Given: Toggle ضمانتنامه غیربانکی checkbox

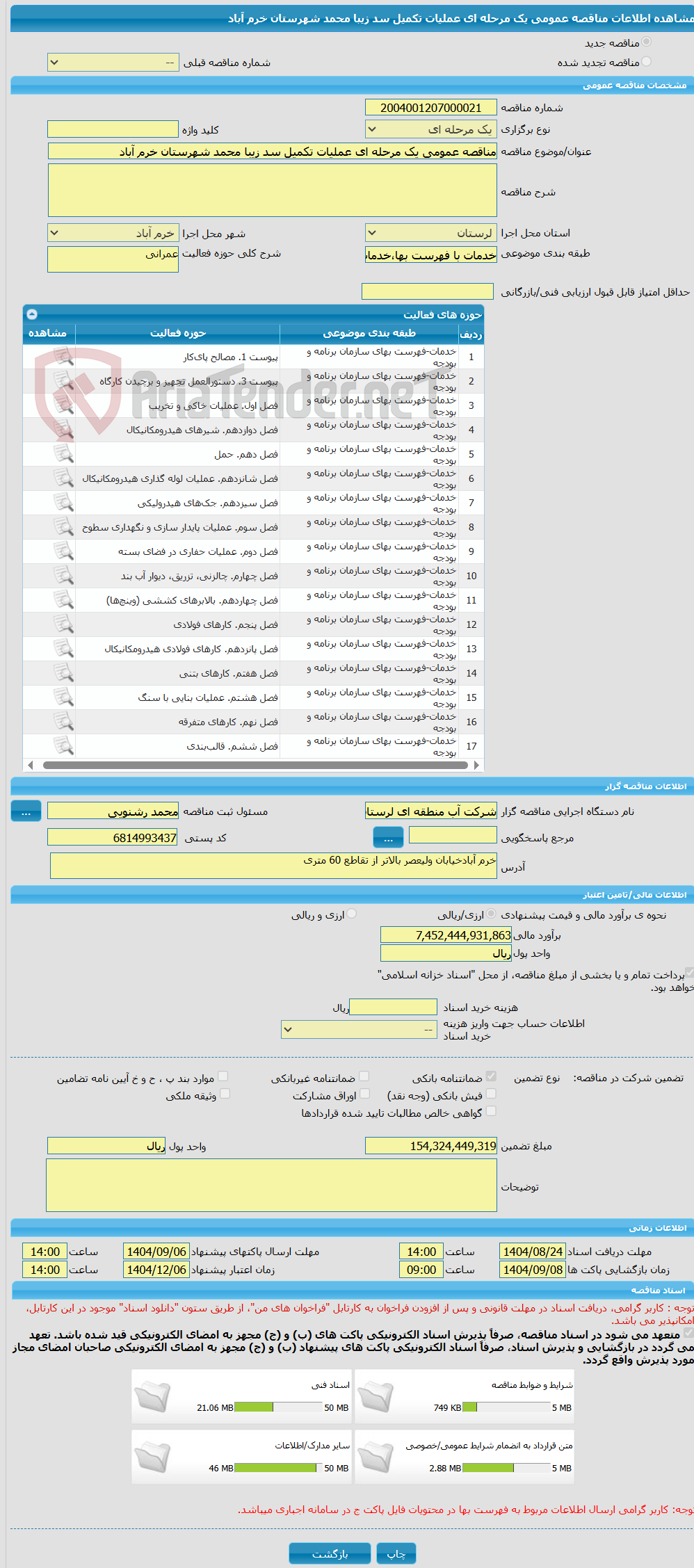Looking at the screenshot, I should pyautogui.click(x=364, y=1076).
